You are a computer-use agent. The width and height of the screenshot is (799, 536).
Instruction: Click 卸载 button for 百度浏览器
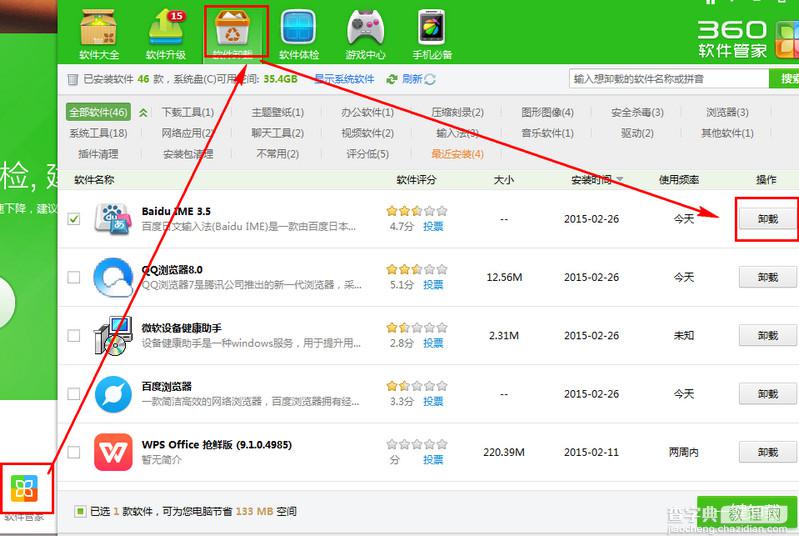(x=767, y=394)
